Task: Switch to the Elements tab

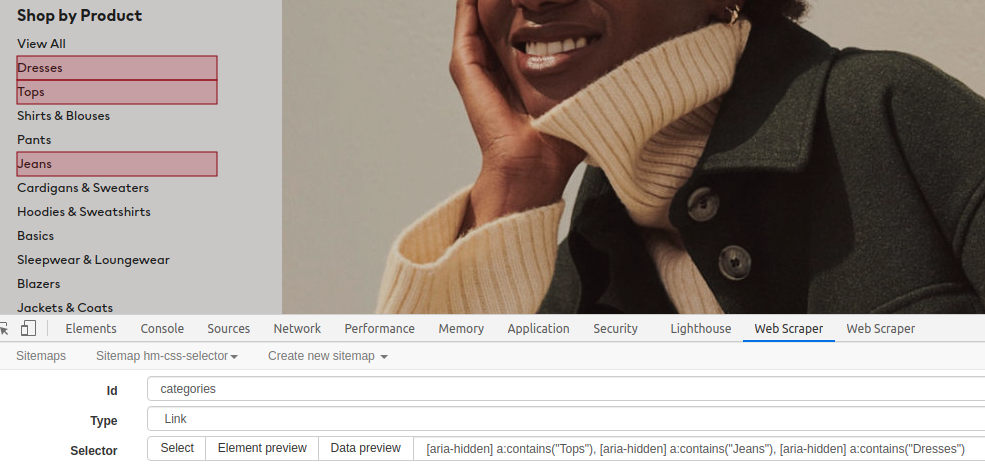Action: tap(91, 329)
